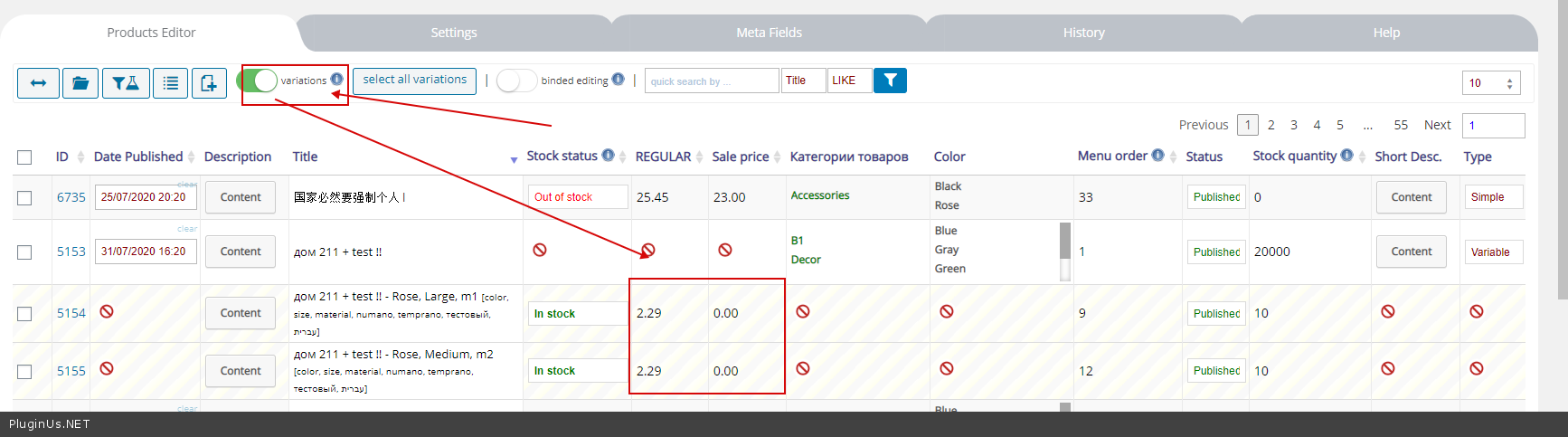Click the add new product icon
This screenshot has height=437, width=1568.
pos(209,83)
